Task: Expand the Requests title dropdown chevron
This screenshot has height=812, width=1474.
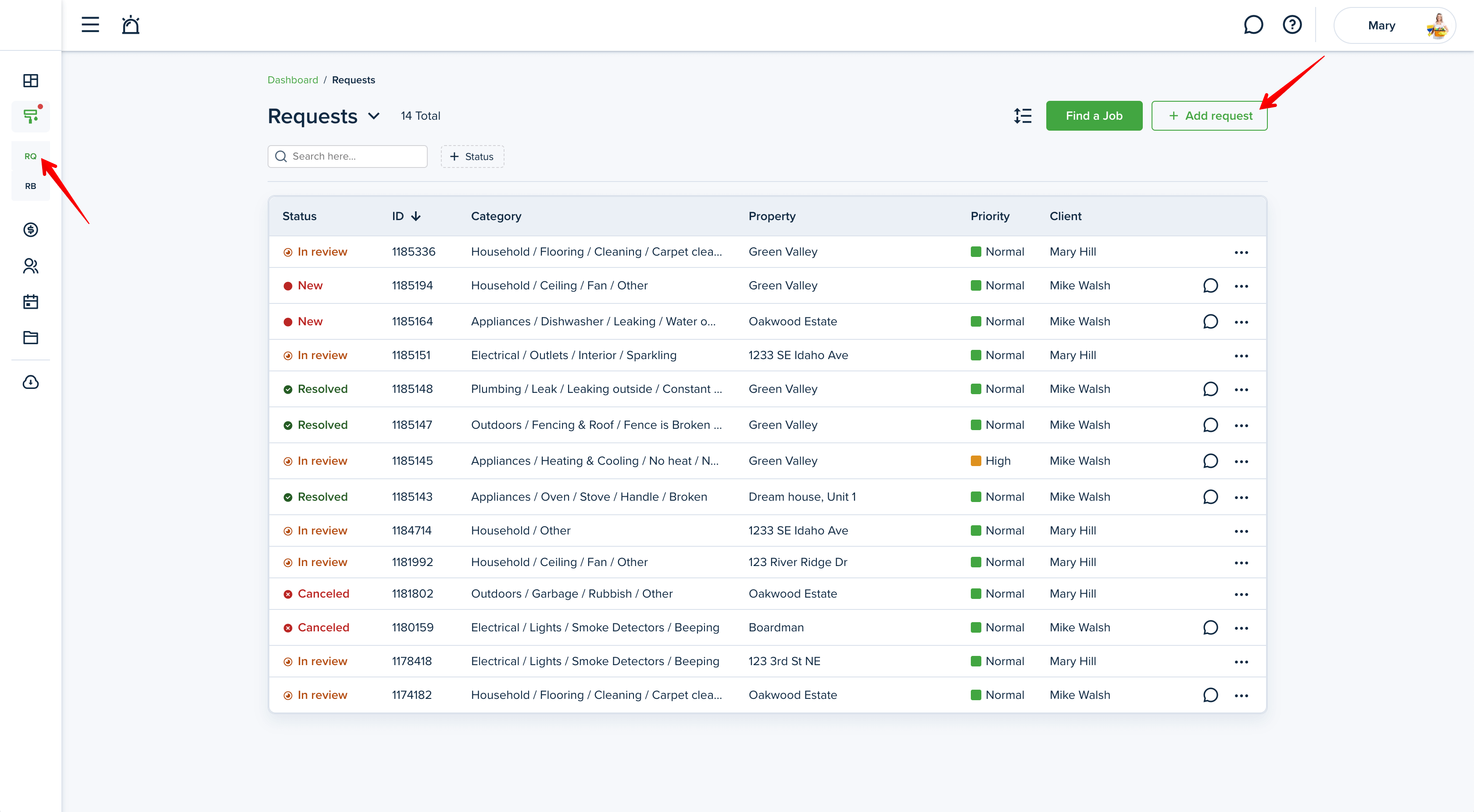Action: pyautogui.click(x=374, y=116)
